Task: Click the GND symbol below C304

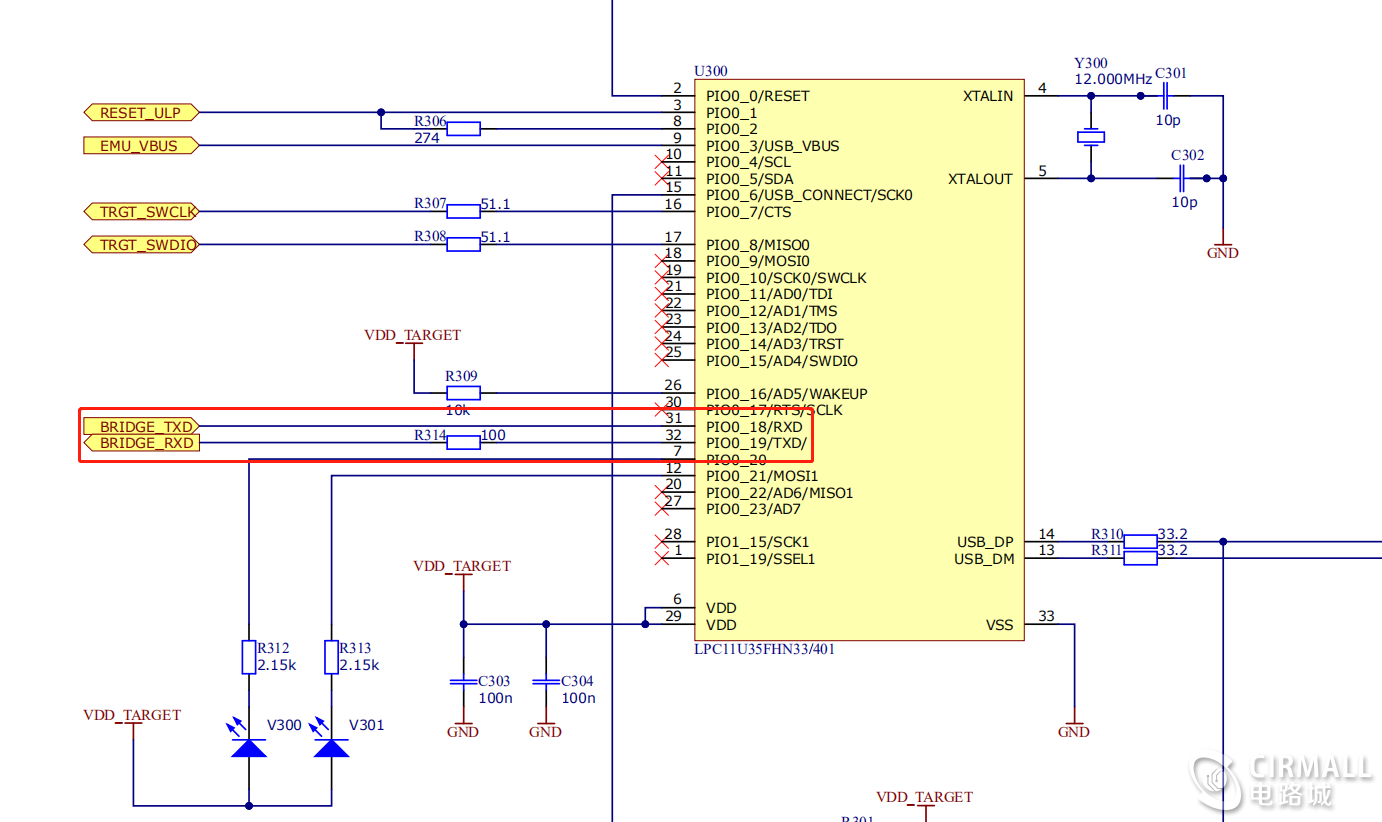Action: [545, 729]
